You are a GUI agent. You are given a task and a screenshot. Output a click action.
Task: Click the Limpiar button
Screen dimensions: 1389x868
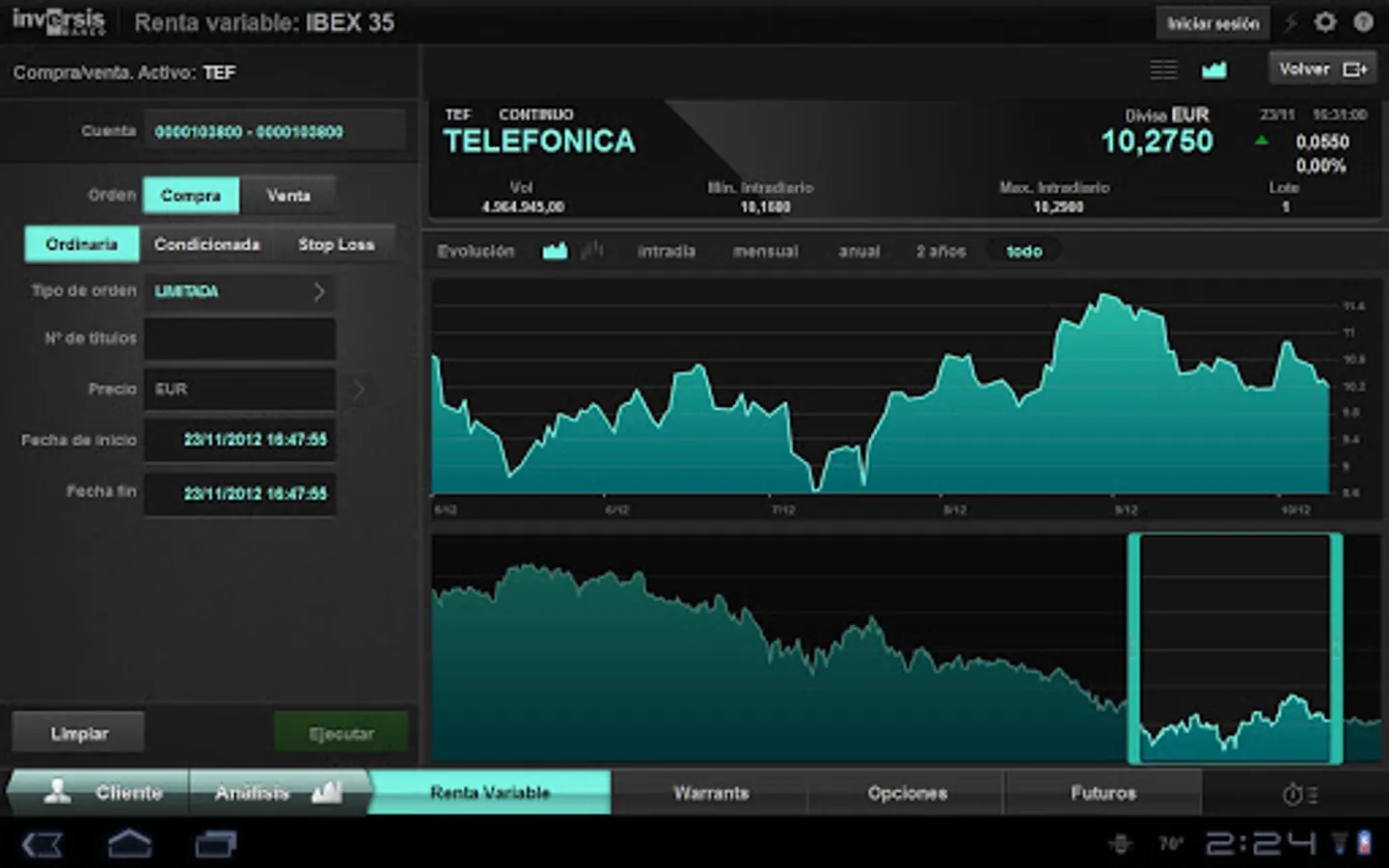79,734
